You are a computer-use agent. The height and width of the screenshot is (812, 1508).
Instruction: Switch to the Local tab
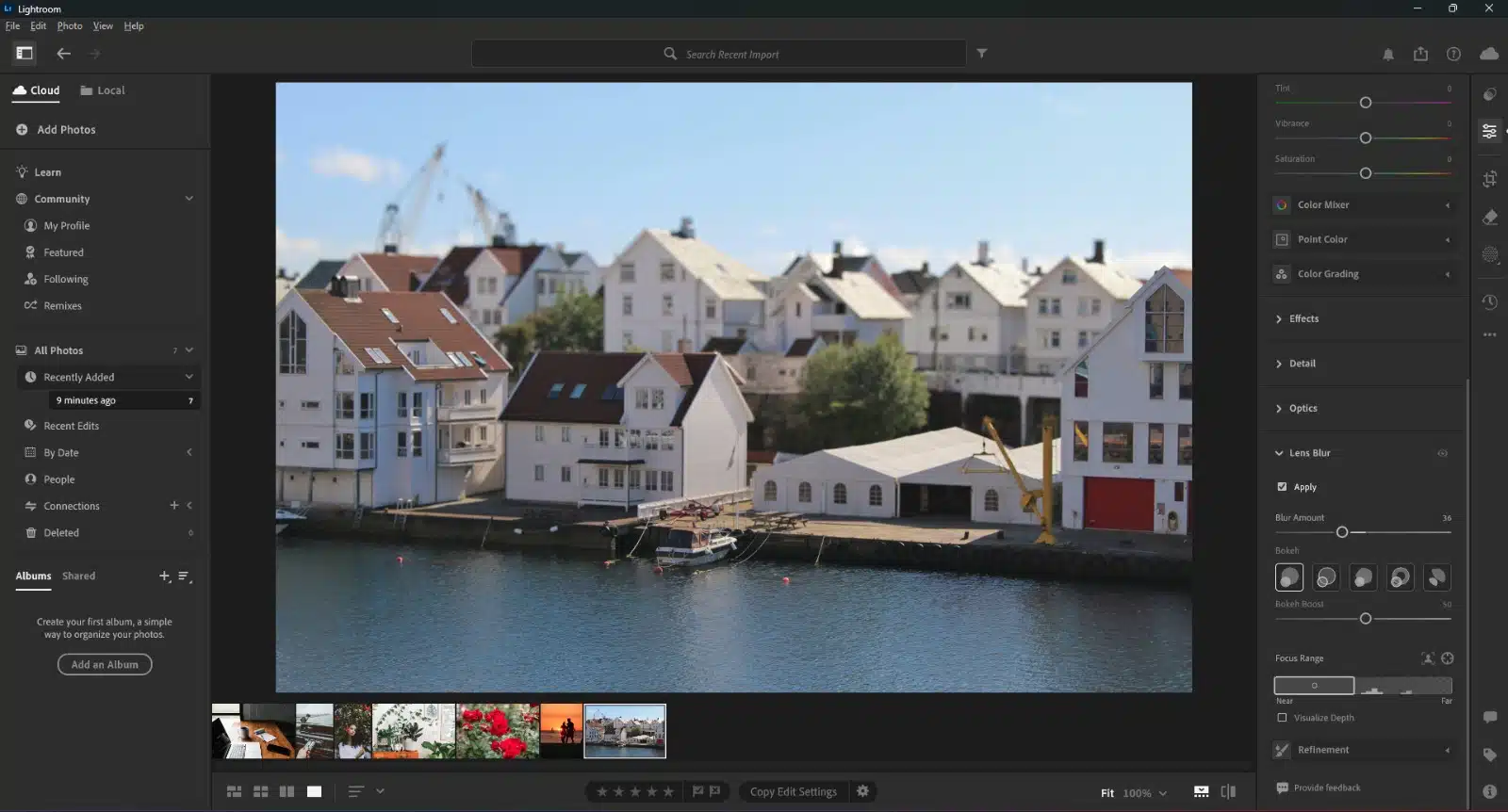(103, 90)
